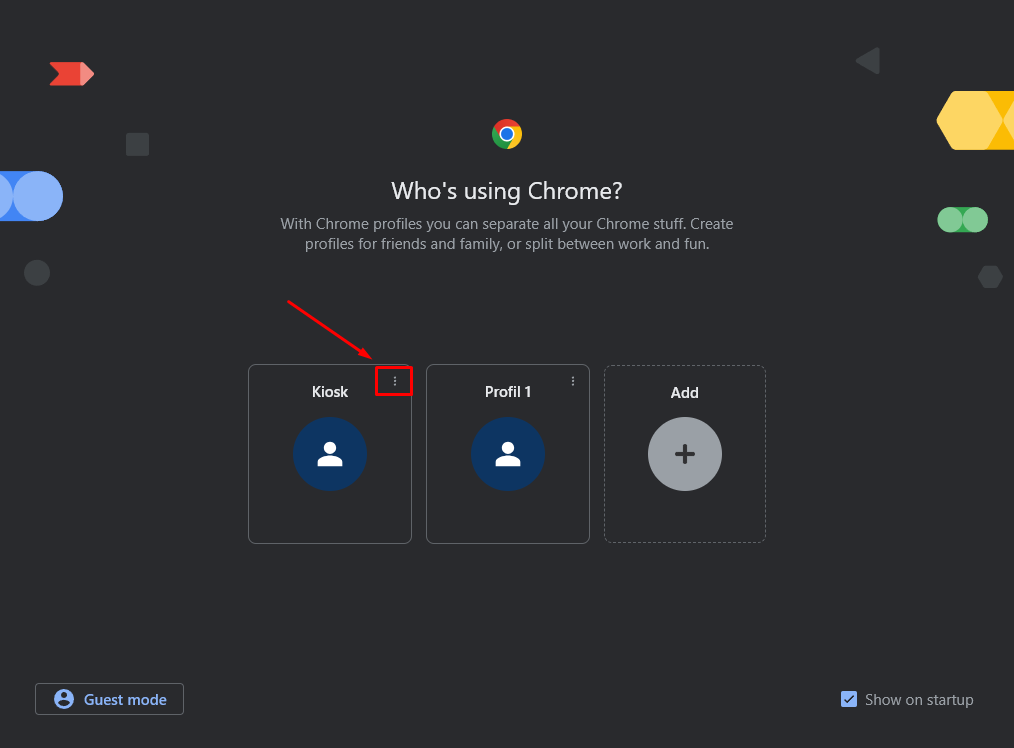Select the Profil 1 avatar
Viewport: 1014px width, 748px height.
coord(508,454)
